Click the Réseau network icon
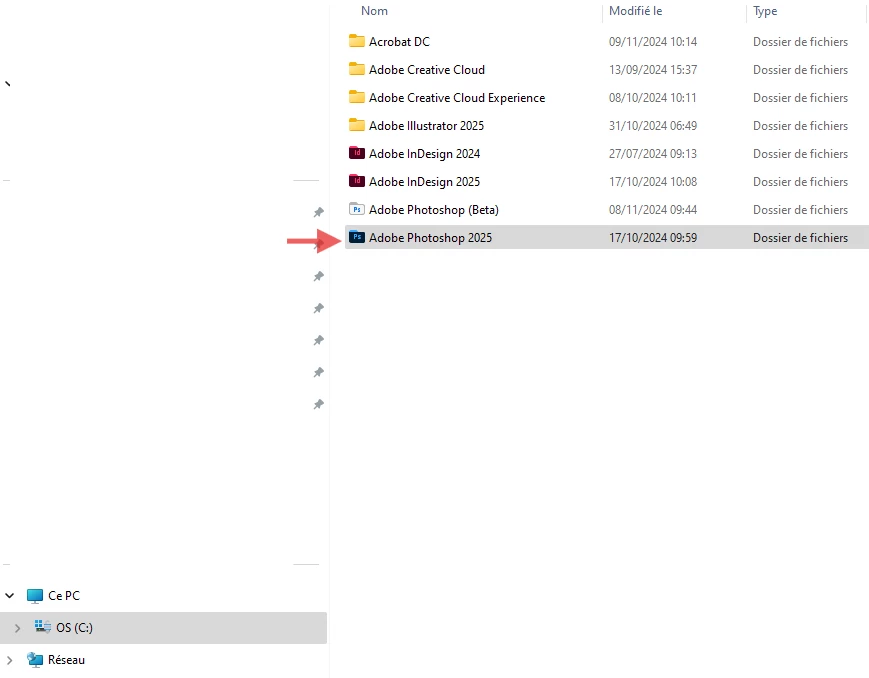The width and height of the screenshot is (869, 678). [34, 660]
